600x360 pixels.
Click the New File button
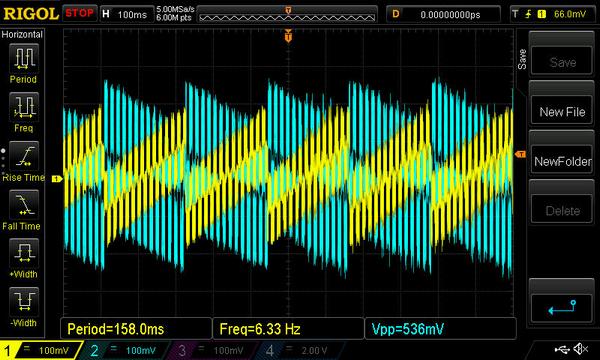coord(562,112)
